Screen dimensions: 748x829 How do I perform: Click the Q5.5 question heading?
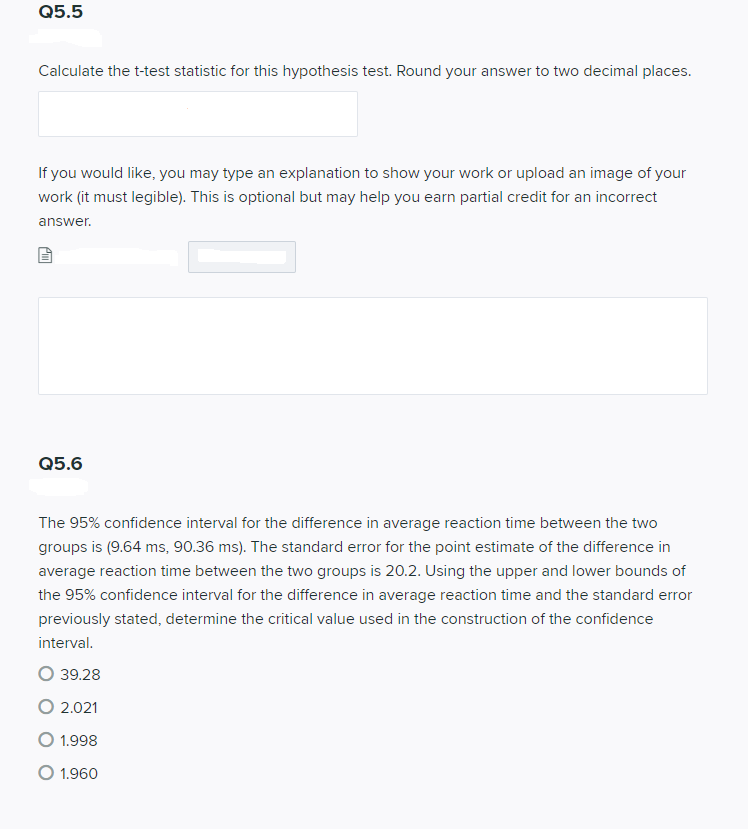tap(60, 12)
